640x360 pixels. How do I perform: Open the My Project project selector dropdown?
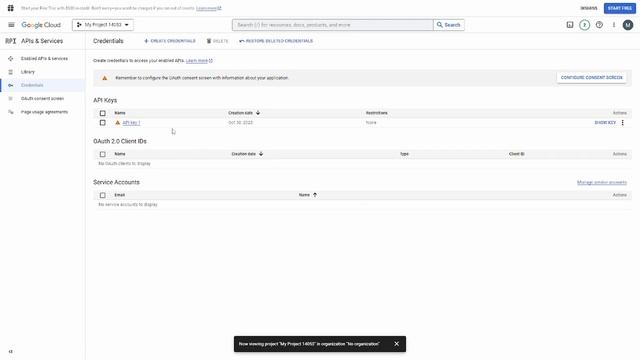coord(103,25)
